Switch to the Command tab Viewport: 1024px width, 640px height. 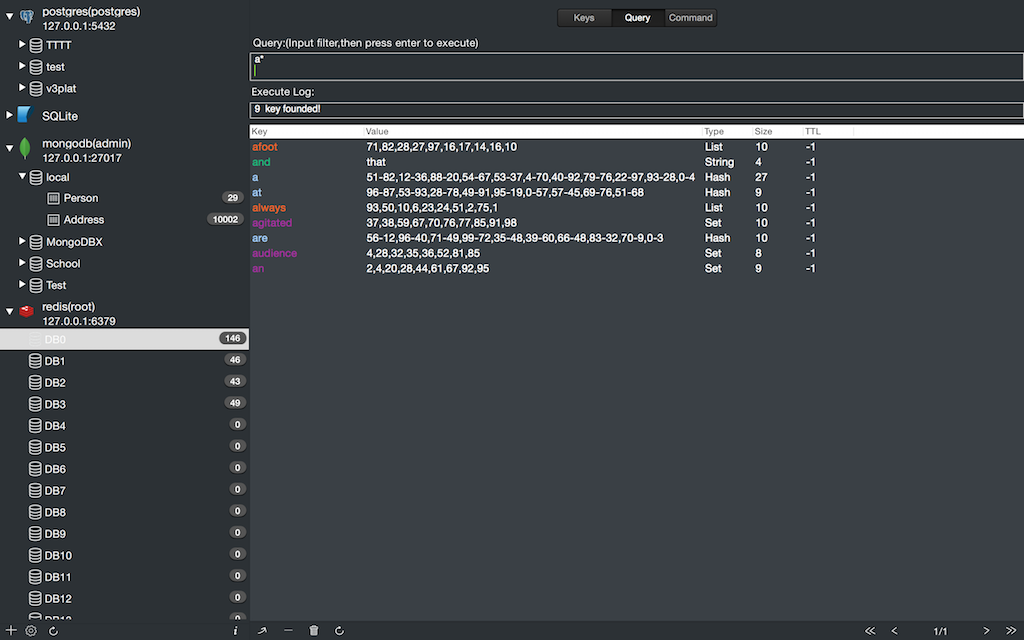coord(690,18)
